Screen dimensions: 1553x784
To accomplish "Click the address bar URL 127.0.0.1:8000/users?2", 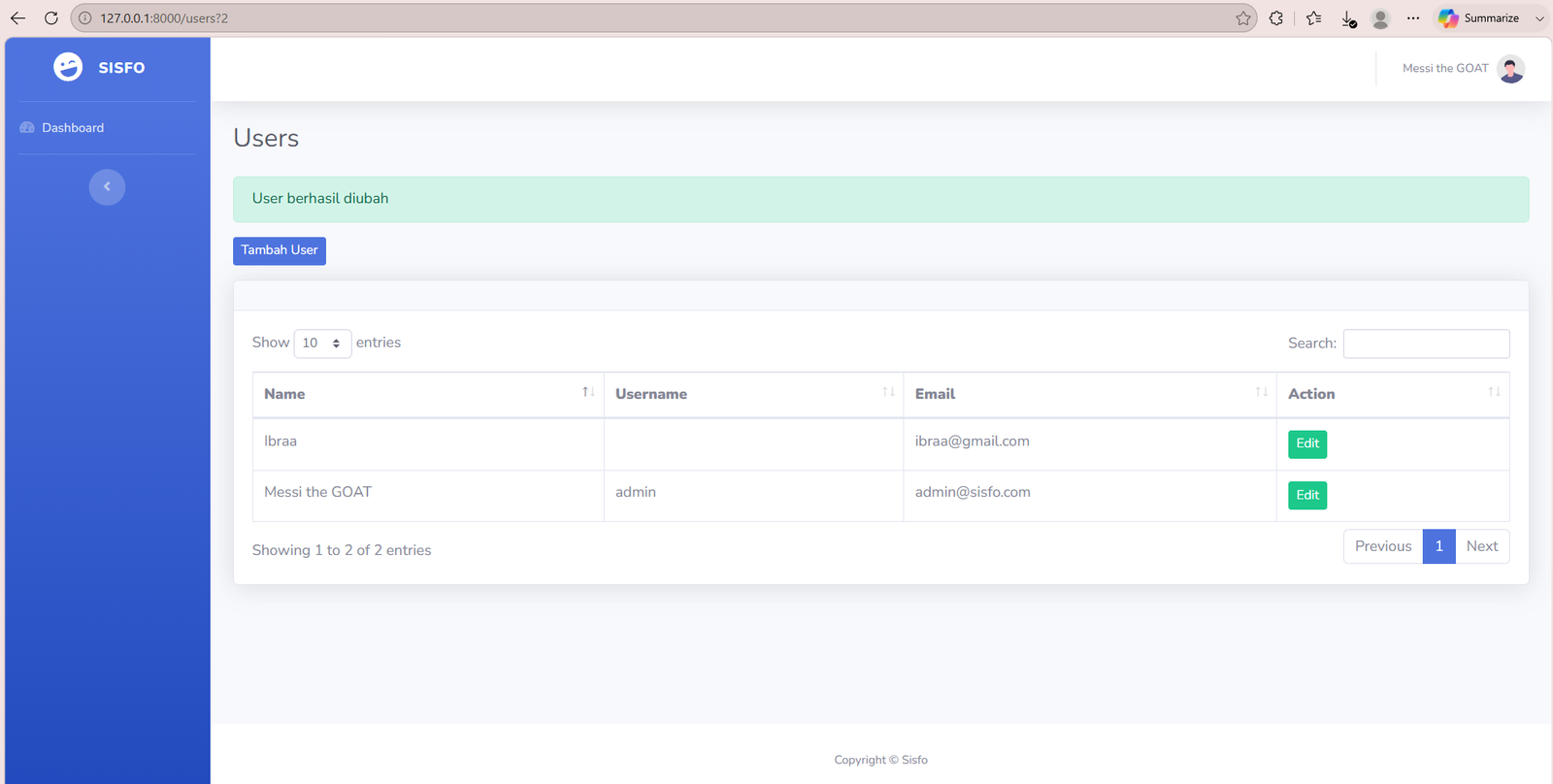I will (164, 18).
